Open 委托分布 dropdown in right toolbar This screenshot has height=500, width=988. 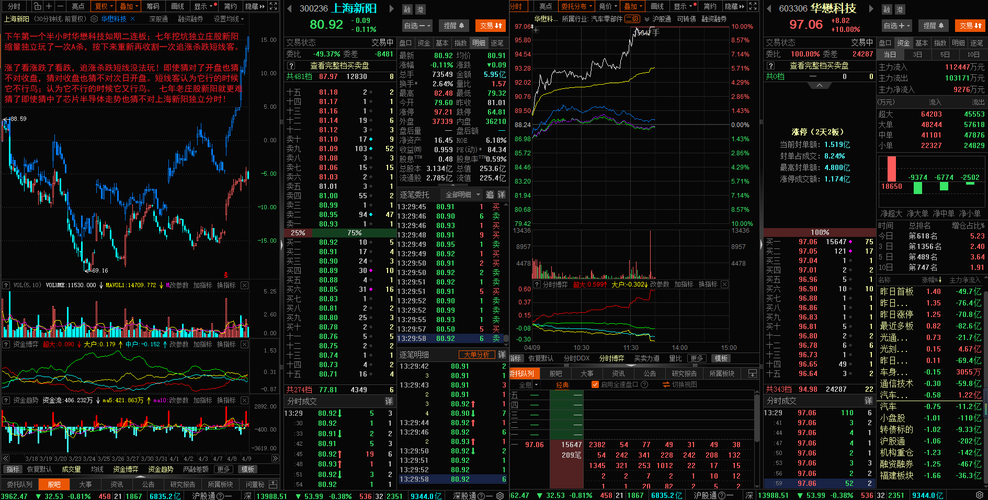click(x=576, y=6)
